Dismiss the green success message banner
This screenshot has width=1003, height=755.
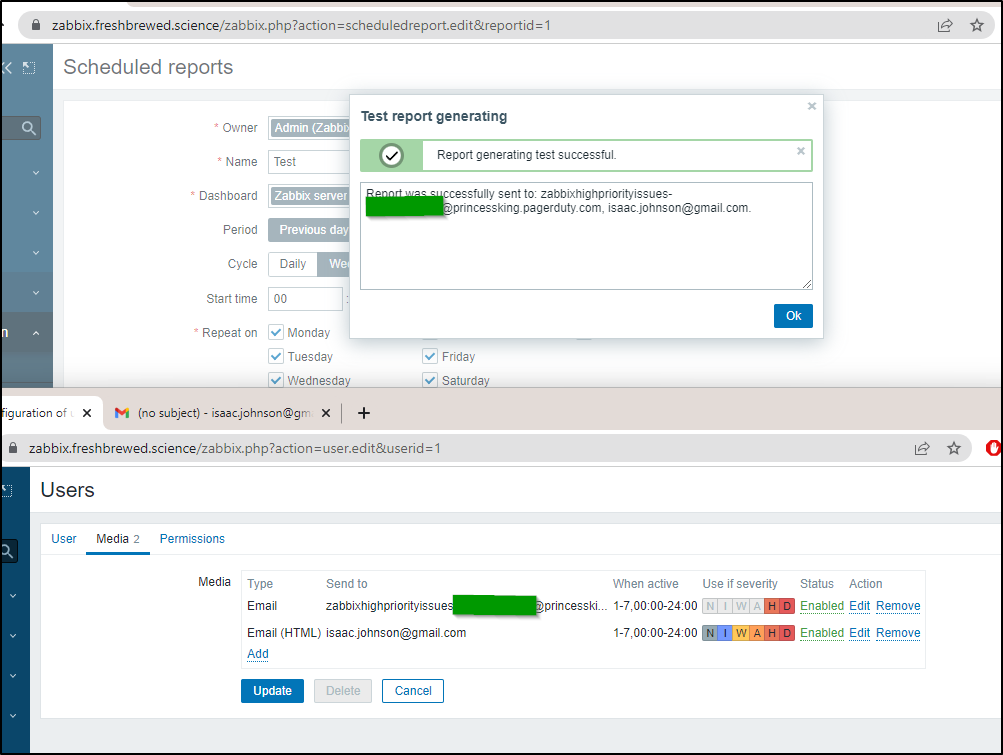point(801,151)
